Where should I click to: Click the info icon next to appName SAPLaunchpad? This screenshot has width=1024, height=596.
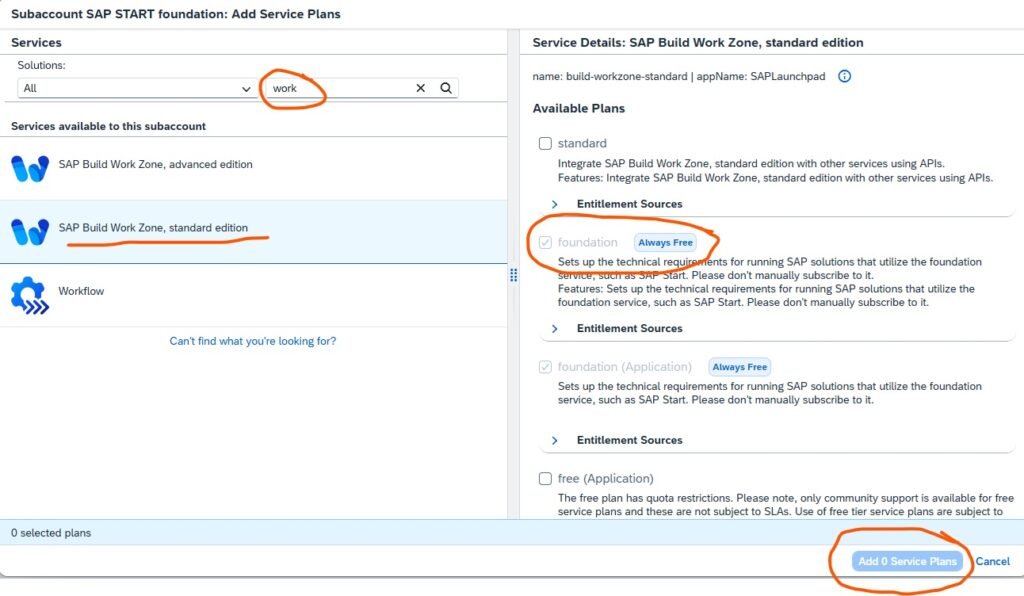point(844,76)
